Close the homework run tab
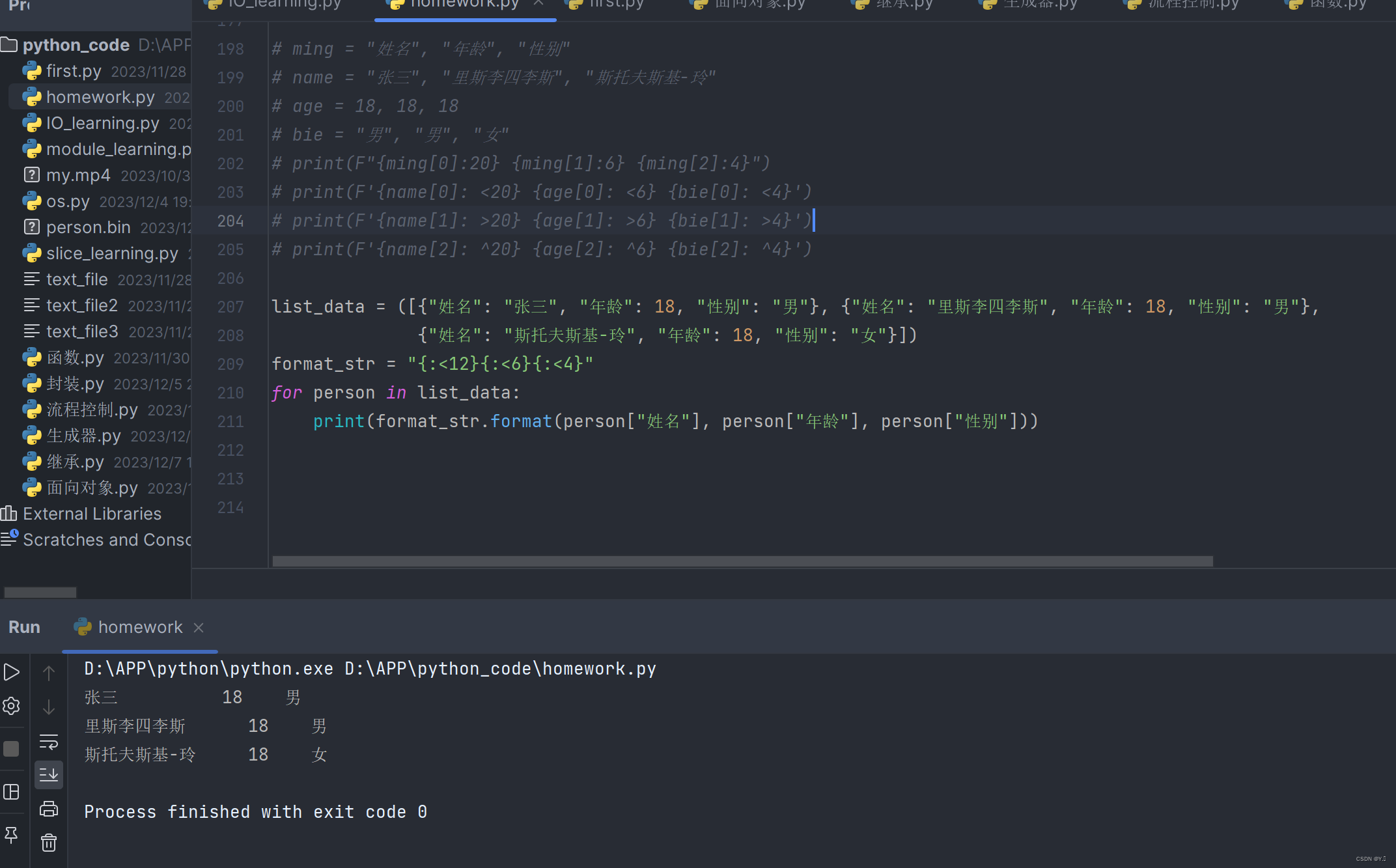Screen dimensions: 1396x868 tap(199, 627)
